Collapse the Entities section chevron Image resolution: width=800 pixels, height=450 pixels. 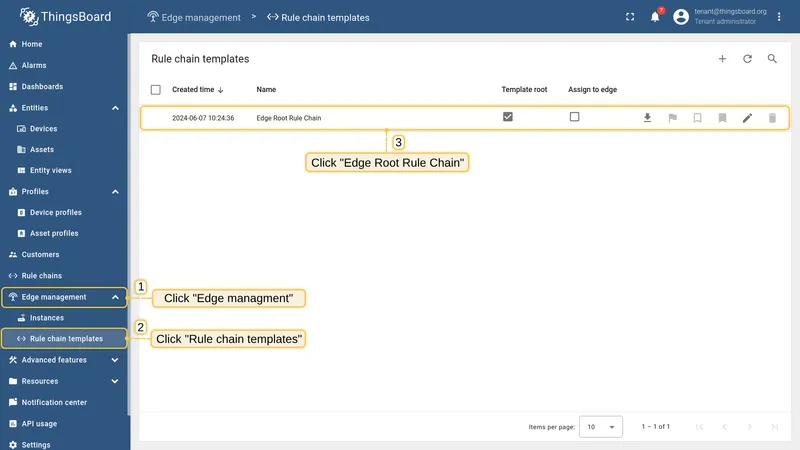[115, 108]
